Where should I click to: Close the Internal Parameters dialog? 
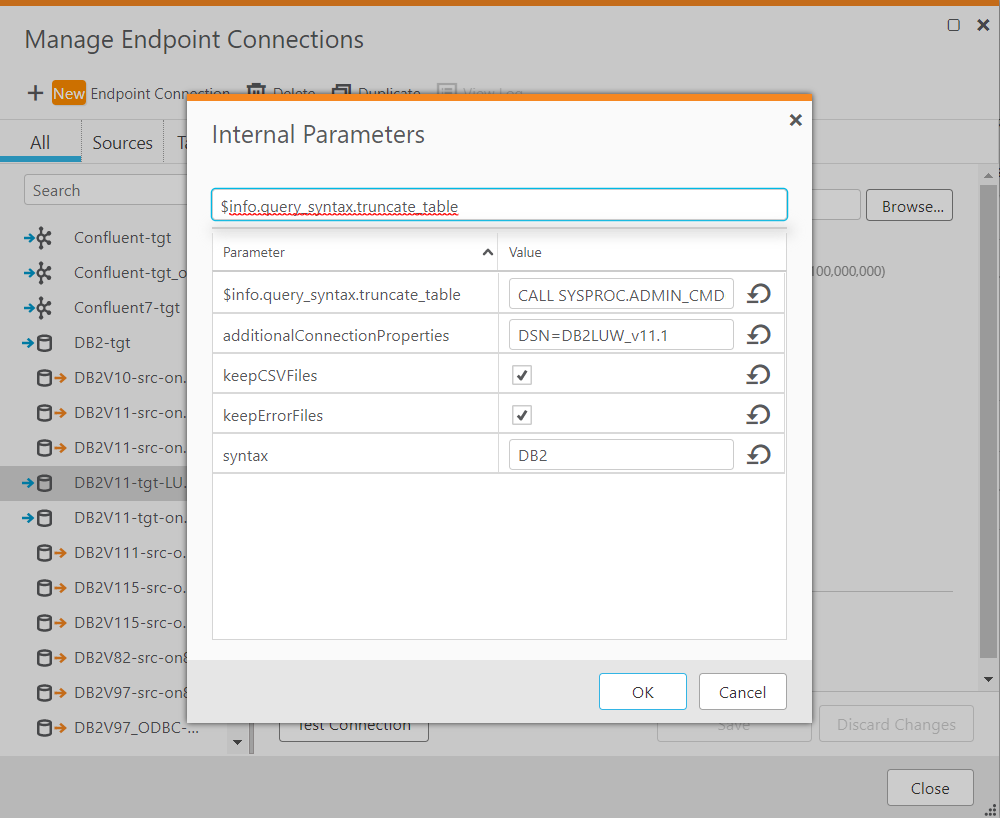(795, 120)
